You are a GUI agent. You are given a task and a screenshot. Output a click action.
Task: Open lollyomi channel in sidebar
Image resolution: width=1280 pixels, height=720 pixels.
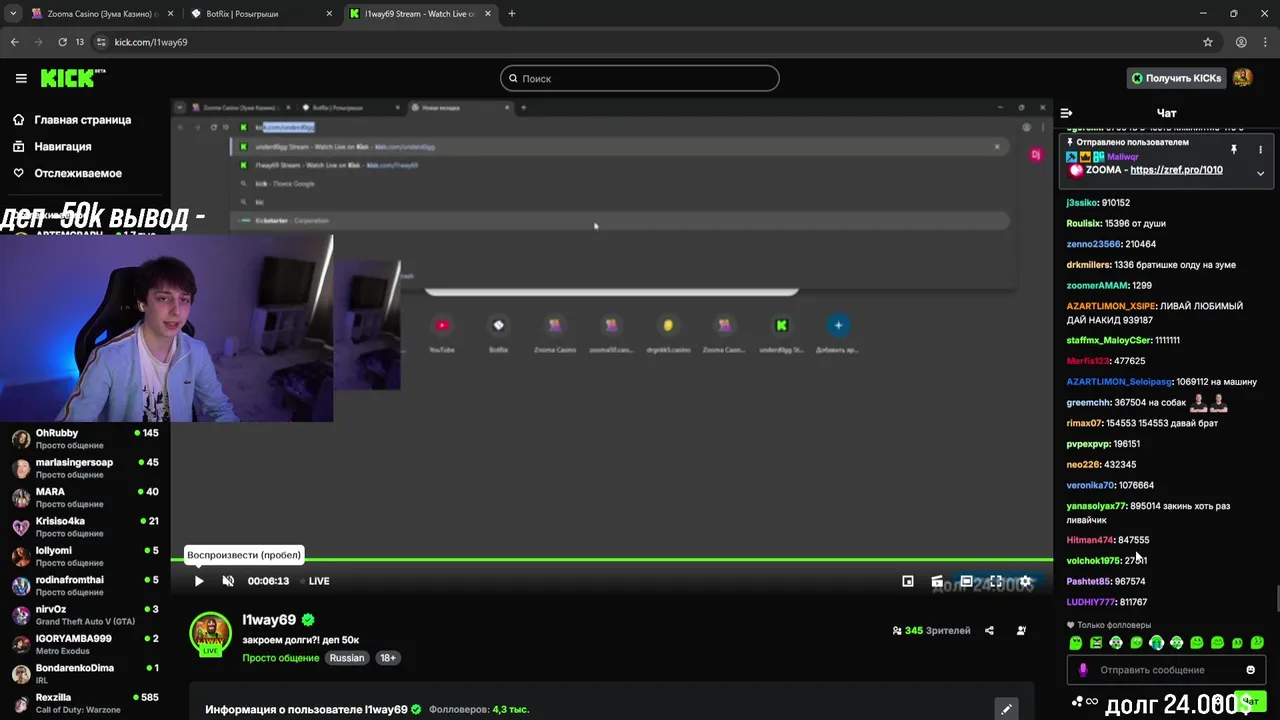pos(85,556)
